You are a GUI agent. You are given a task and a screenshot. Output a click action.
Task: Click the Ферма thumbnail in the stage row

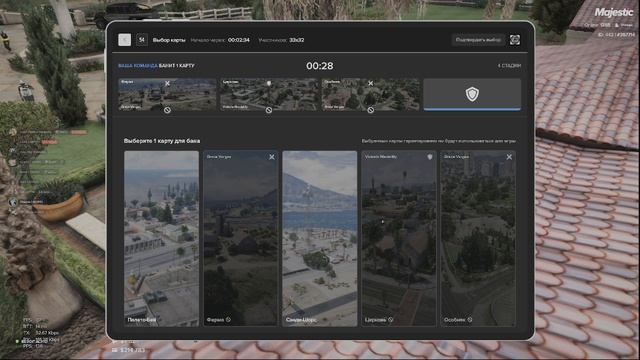pyautogui.click(x=167, y=94)
